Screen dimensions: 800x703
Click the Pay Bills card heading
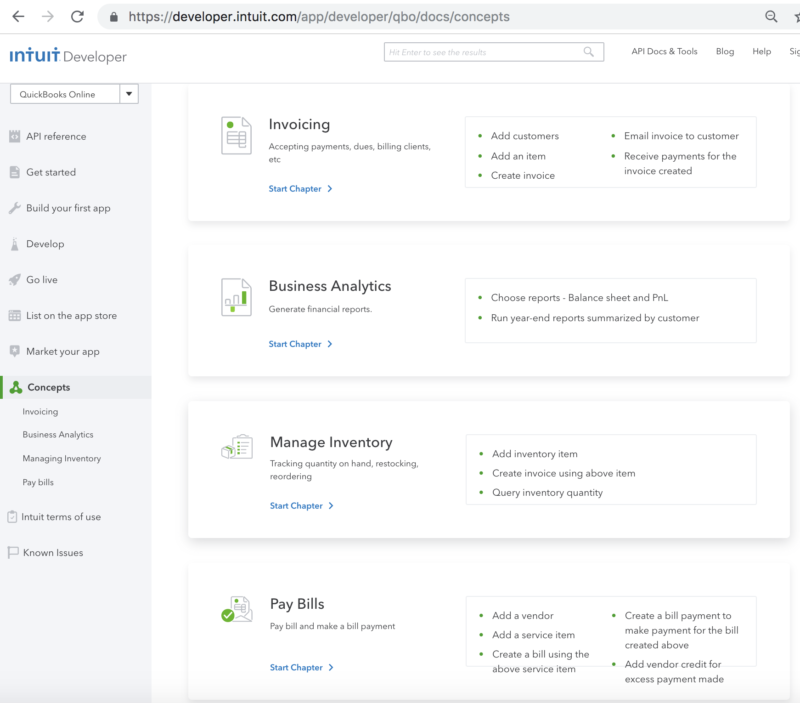[297, 604]
